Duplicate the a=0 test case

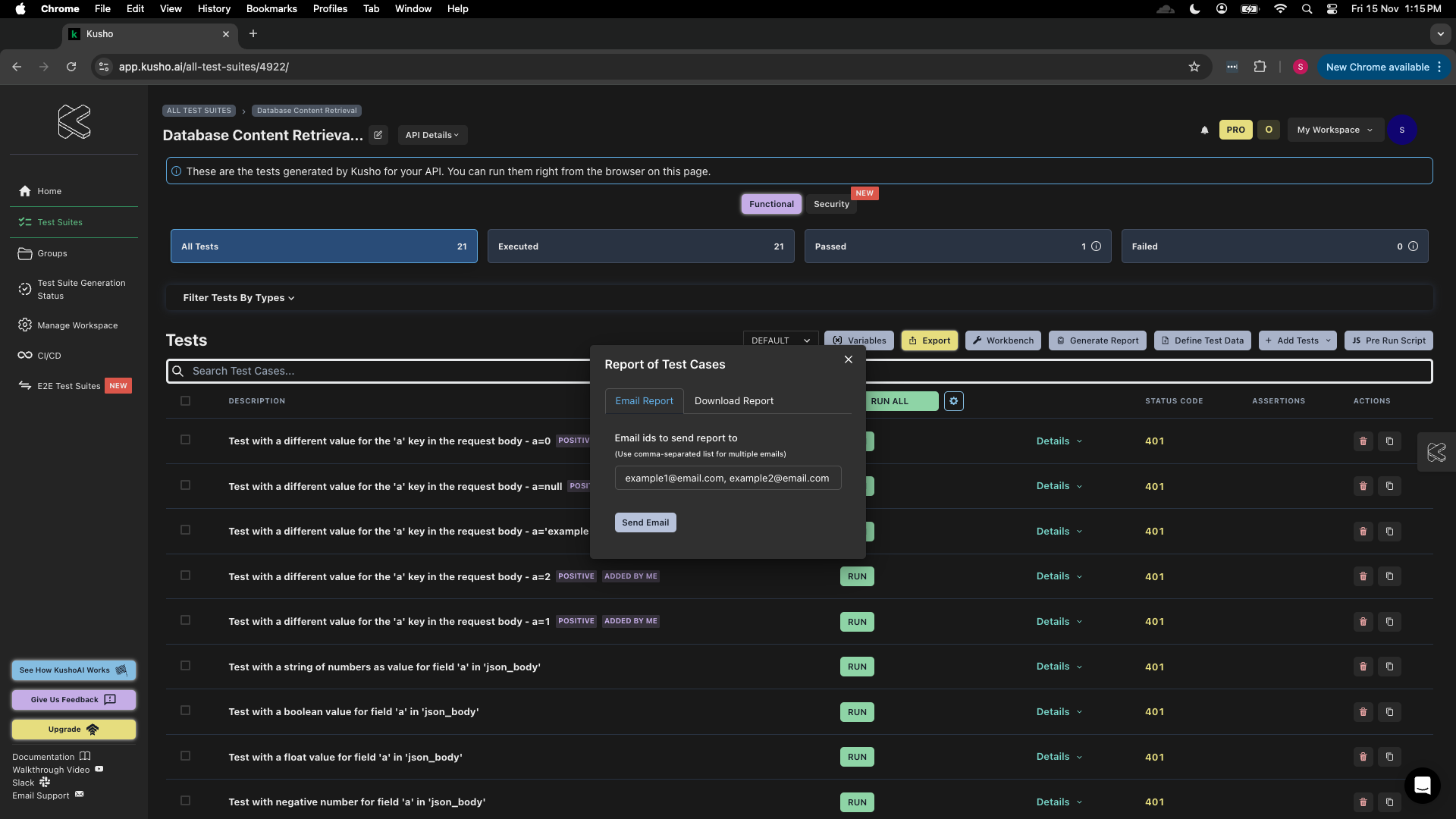1389,441
